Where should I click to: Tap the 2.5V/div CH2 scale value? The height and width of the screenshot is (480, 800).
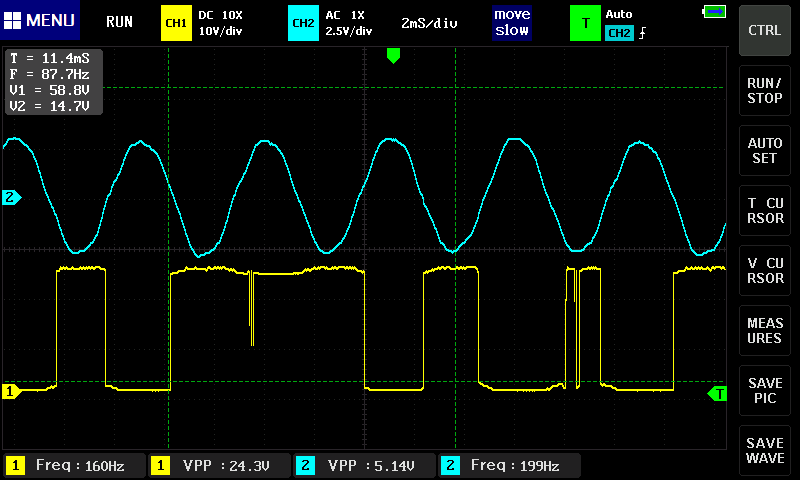click(x=348, y=31)
